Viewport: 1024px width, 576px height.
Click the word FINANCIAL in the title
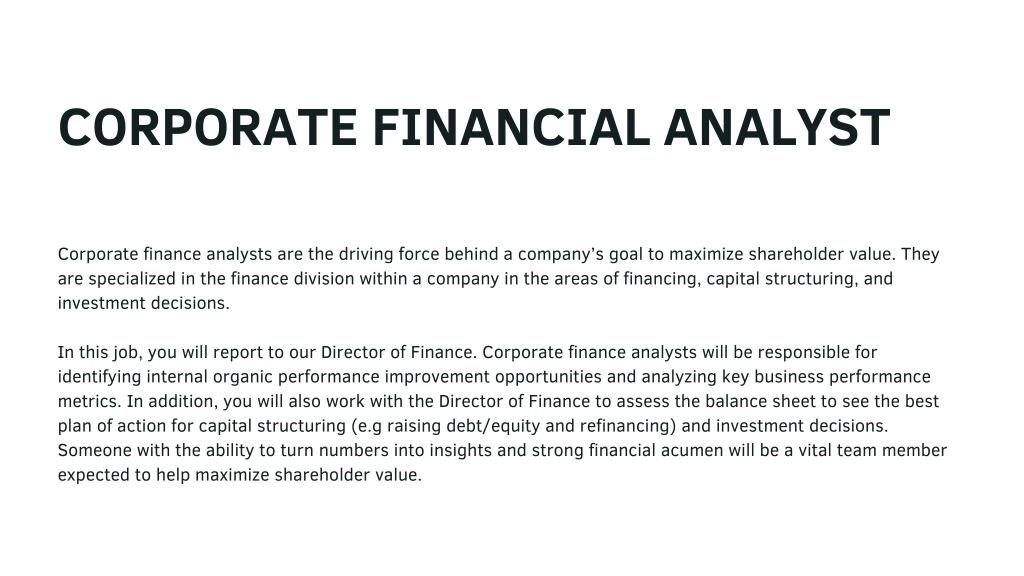[x=511, y=127]
